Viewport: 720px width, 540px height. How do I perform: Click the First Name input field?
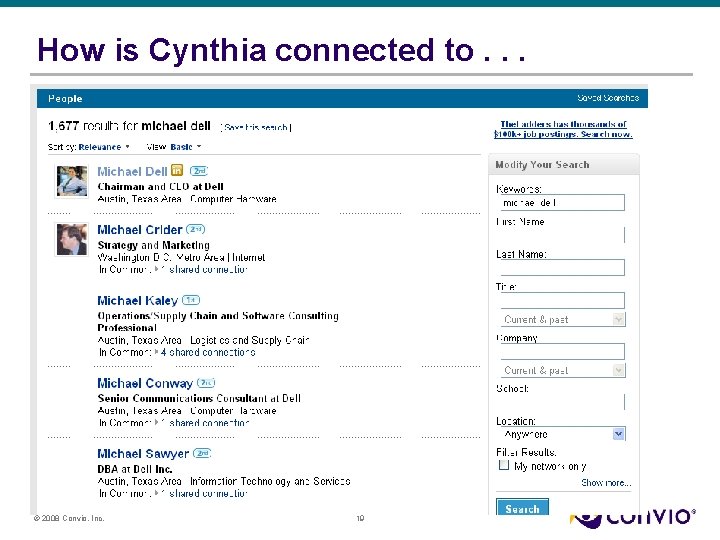562,235
